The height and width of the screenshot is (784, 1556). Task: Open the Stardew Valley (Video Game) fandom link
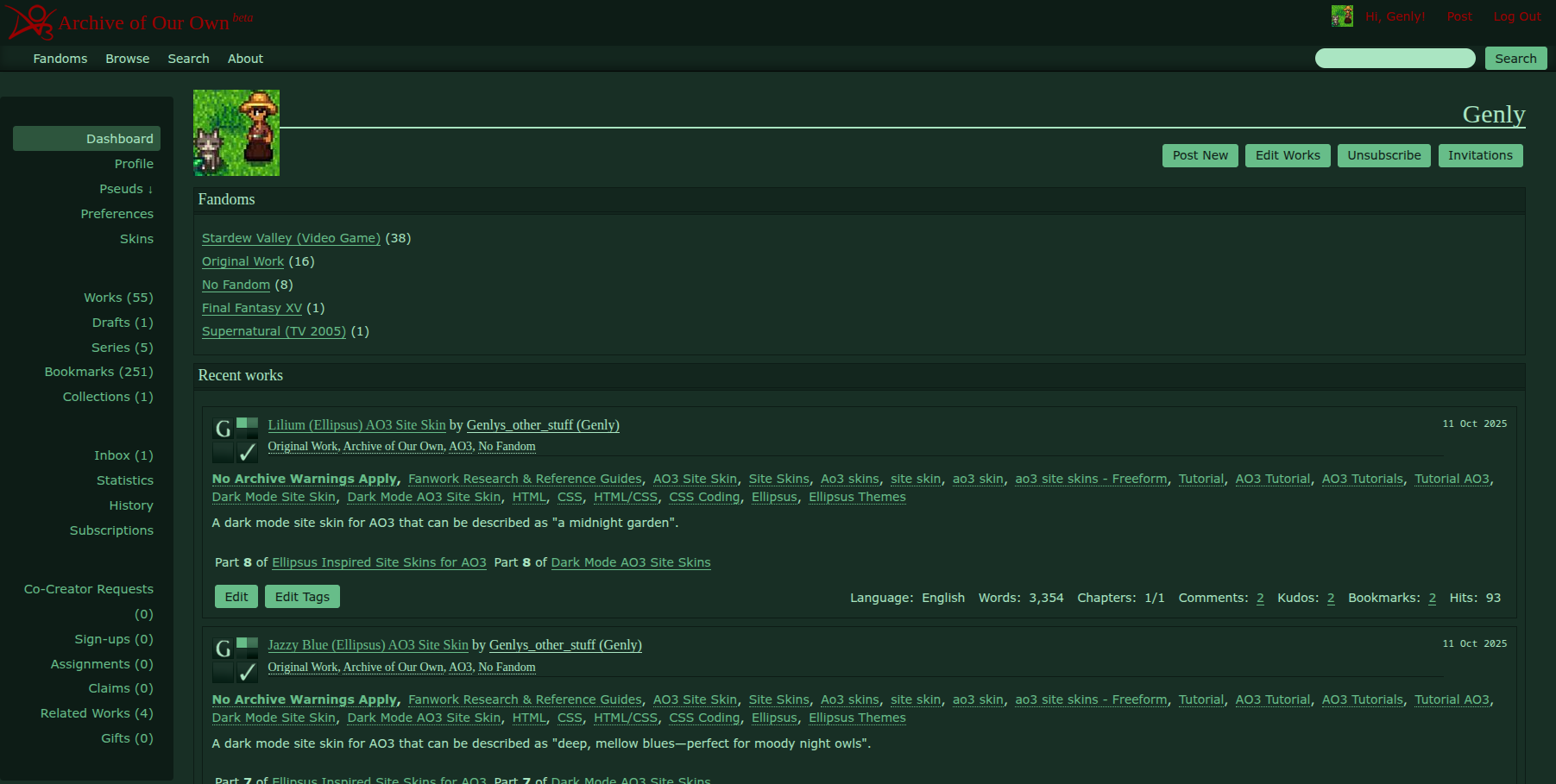tap(291, 238)
